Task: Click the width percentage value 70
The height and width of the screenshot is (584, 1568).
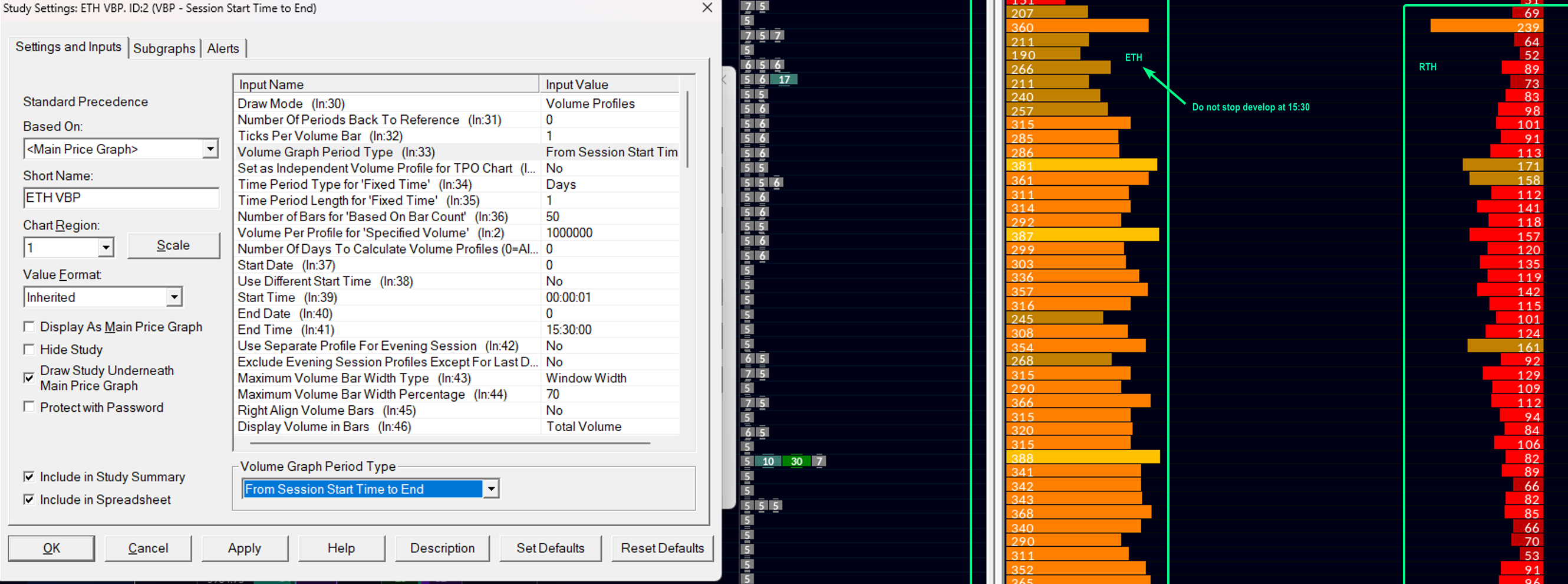Action: (611, 394)
